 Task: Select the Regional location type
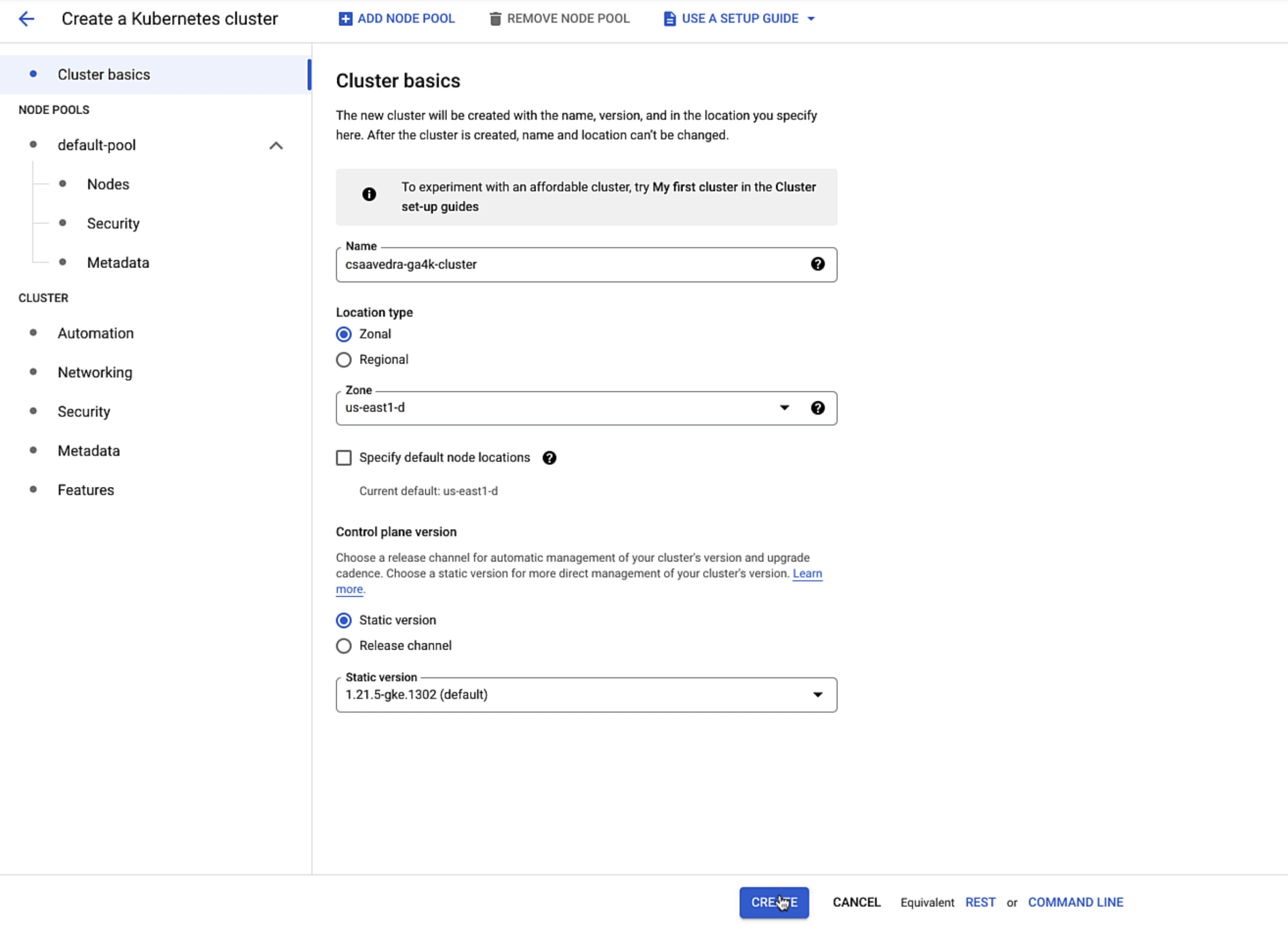tap(343, 360)
